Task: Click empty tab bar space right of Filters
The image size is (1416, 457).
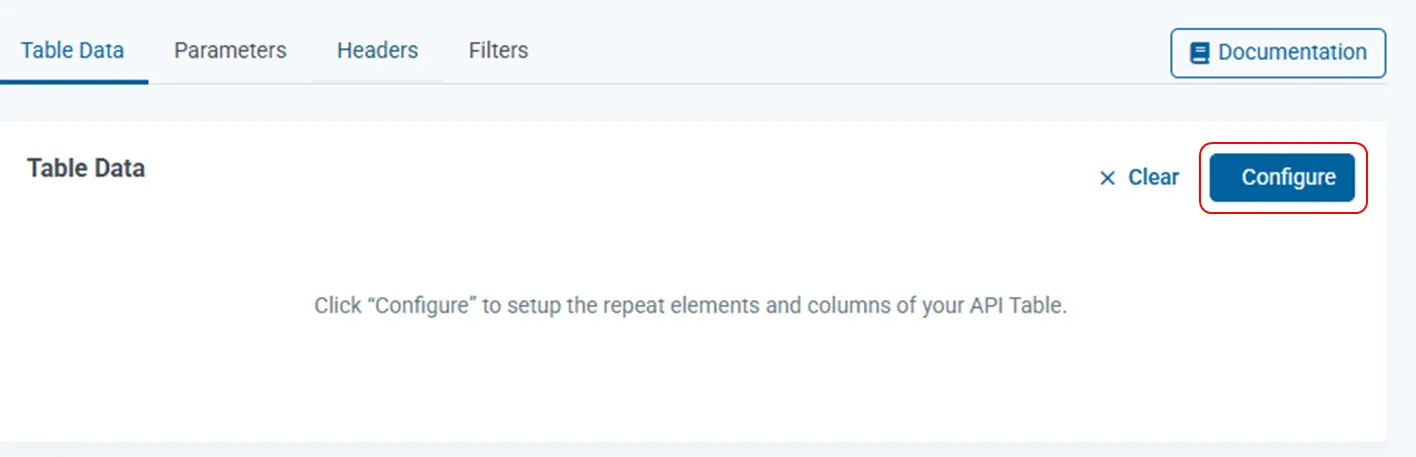Action: click(x=800, y=50)
